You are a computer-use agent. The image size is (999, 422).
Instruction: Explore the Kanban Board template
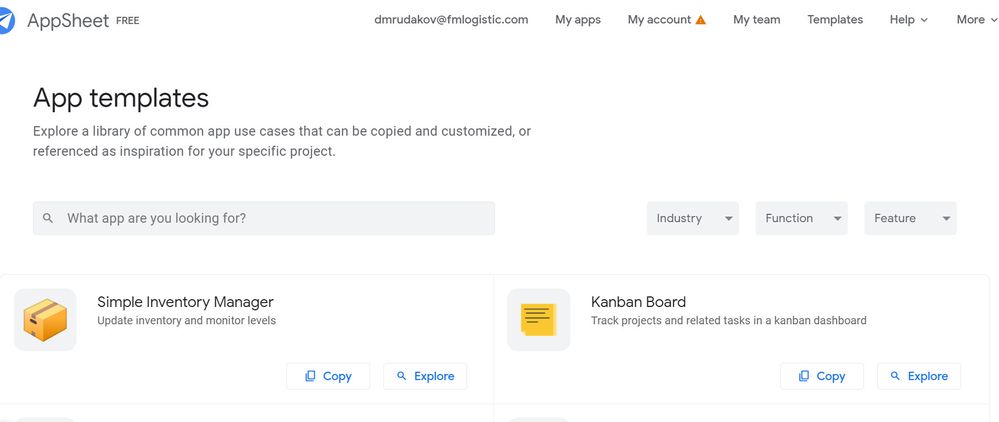[919, 376]
